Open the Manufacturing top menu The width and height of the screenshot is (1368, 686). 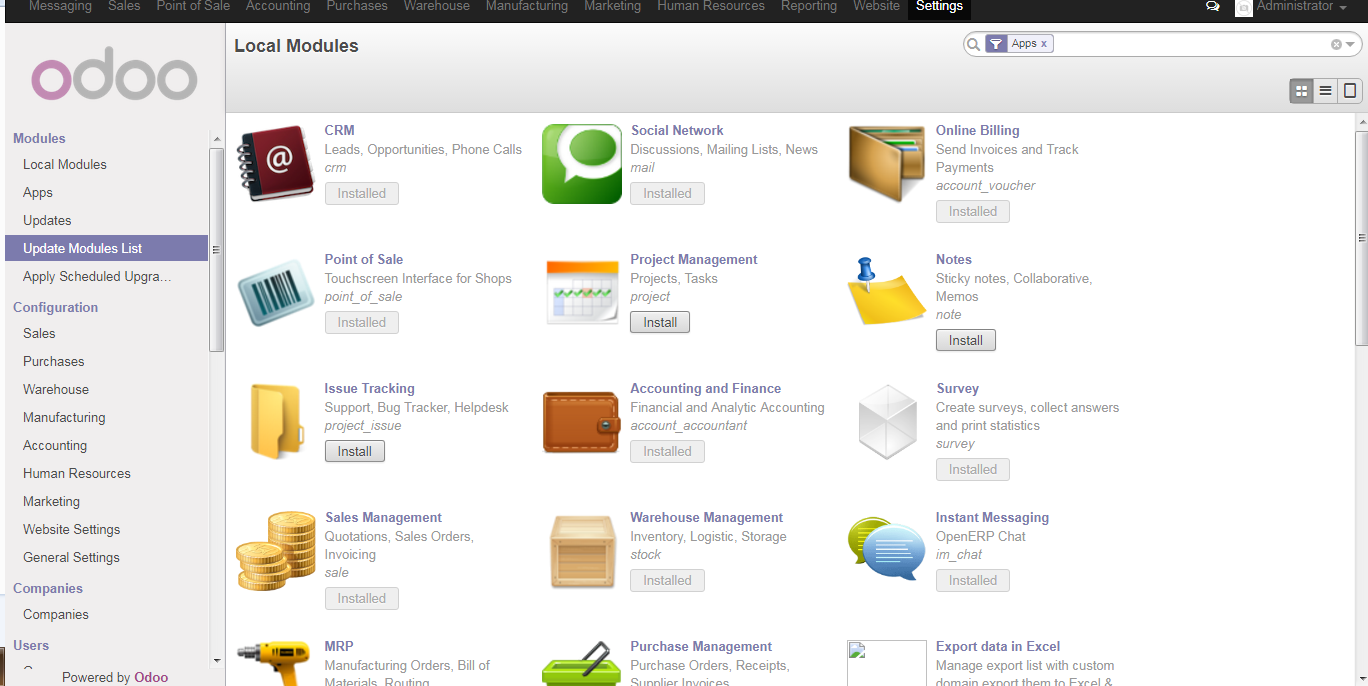tap(527, 6)
